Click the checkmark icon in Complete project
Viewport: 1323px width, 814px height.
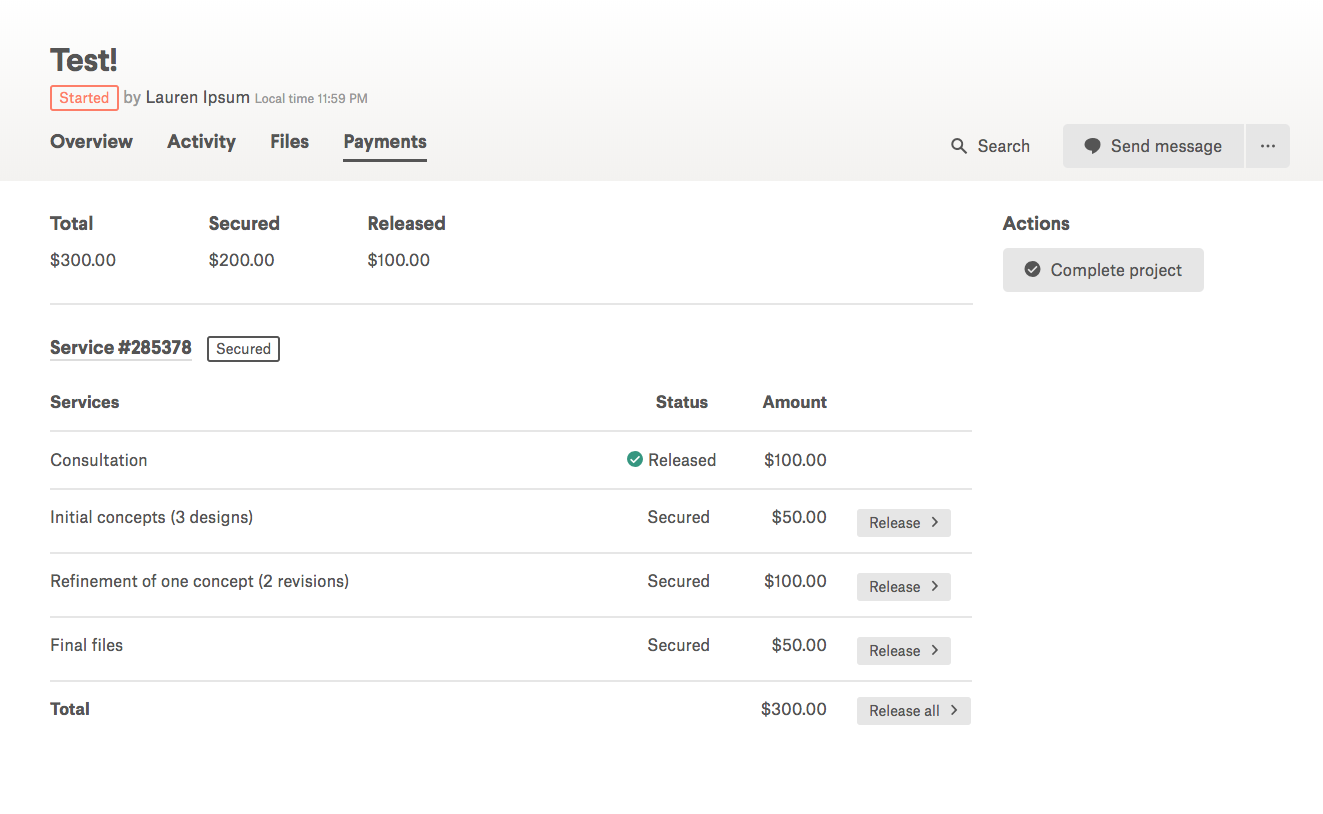[1032, 270]
